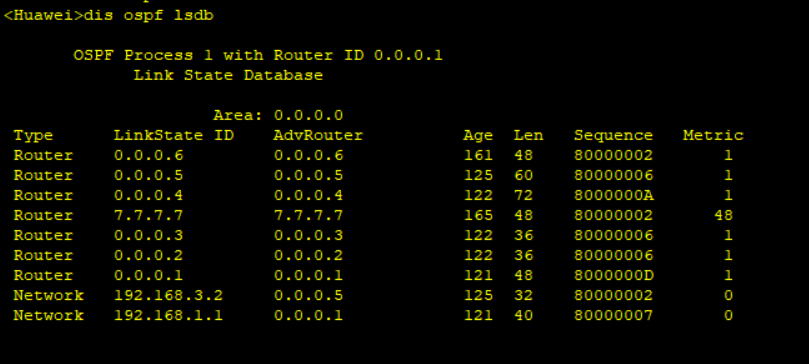Select AdvRouter value 0.0.0.6
This screenshot has width=809, height=364.
[x=309, y=156]
